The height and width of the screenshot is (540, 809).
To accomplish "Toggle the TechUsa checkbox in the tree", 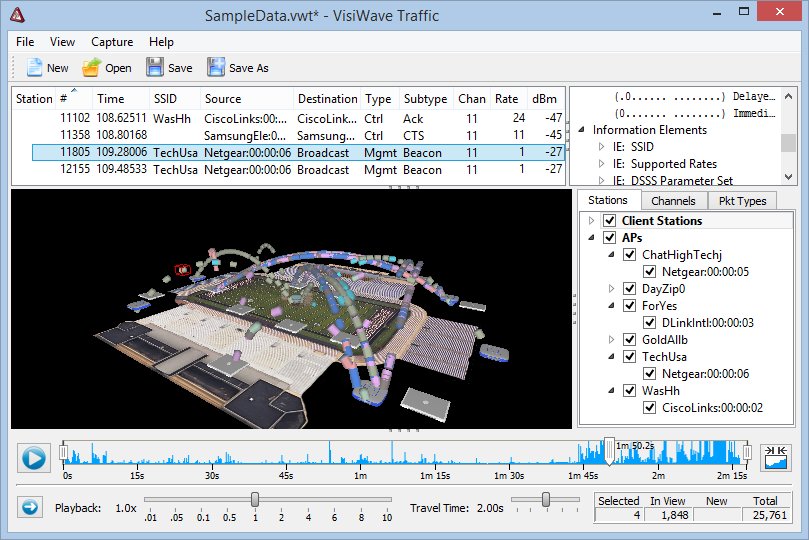I will pyautogui.click(x=629, y=357).
